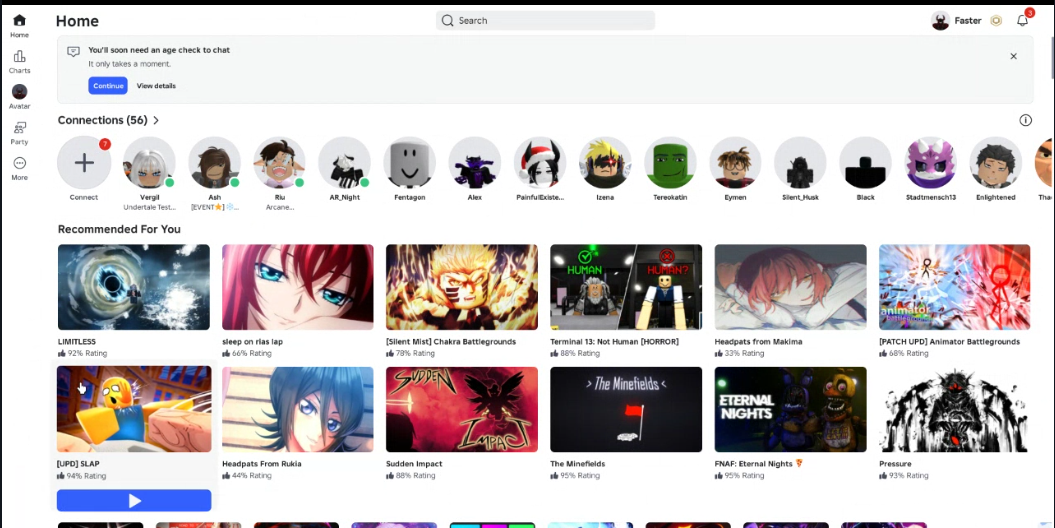Open Silent_Husk's connection avatar

[800, 163]
